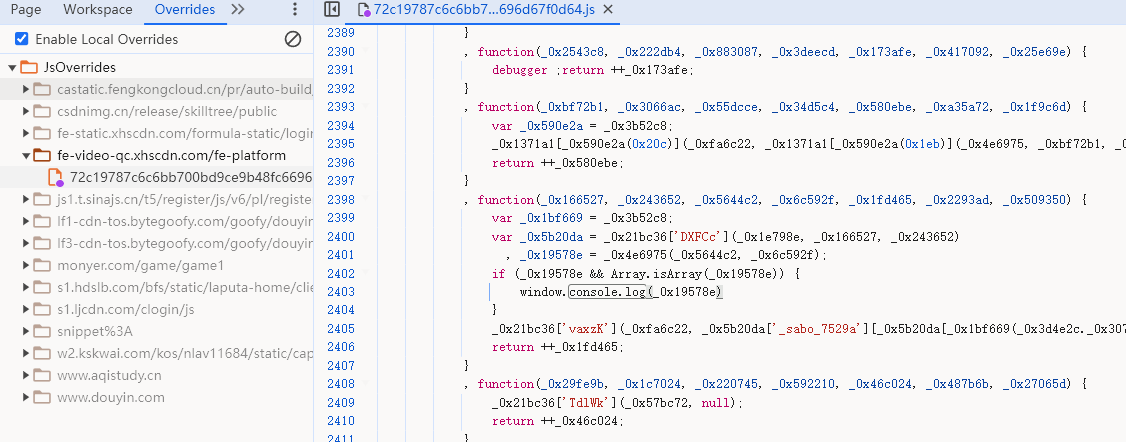
Task: Click the debugger keyword on line 2391
Action: pos(521,70)
